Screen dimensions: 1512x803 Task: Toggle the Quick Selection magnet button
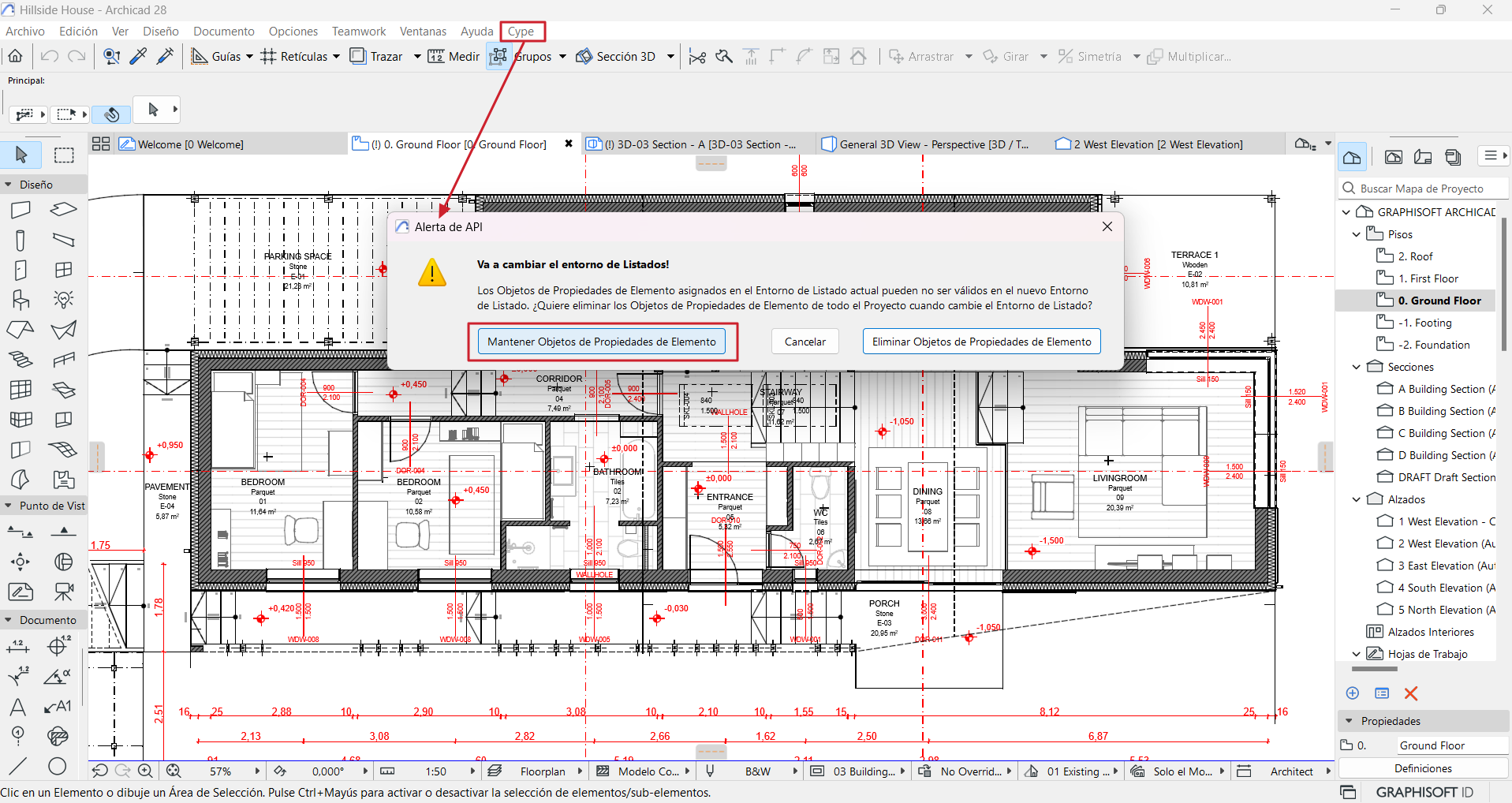tap(112, 114)
